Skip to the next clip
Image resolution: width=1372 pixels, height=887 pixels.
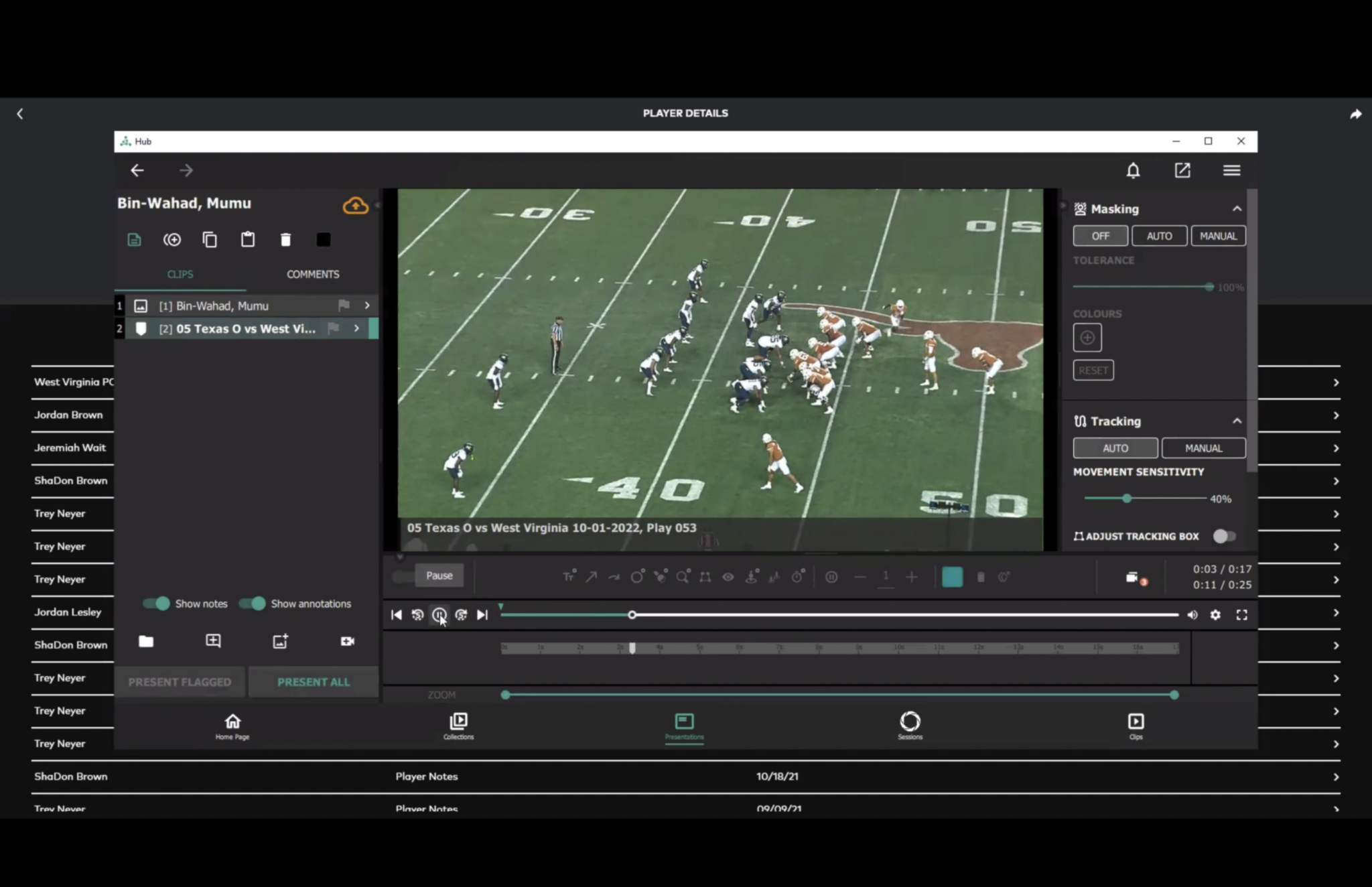[x=482, y=615]
